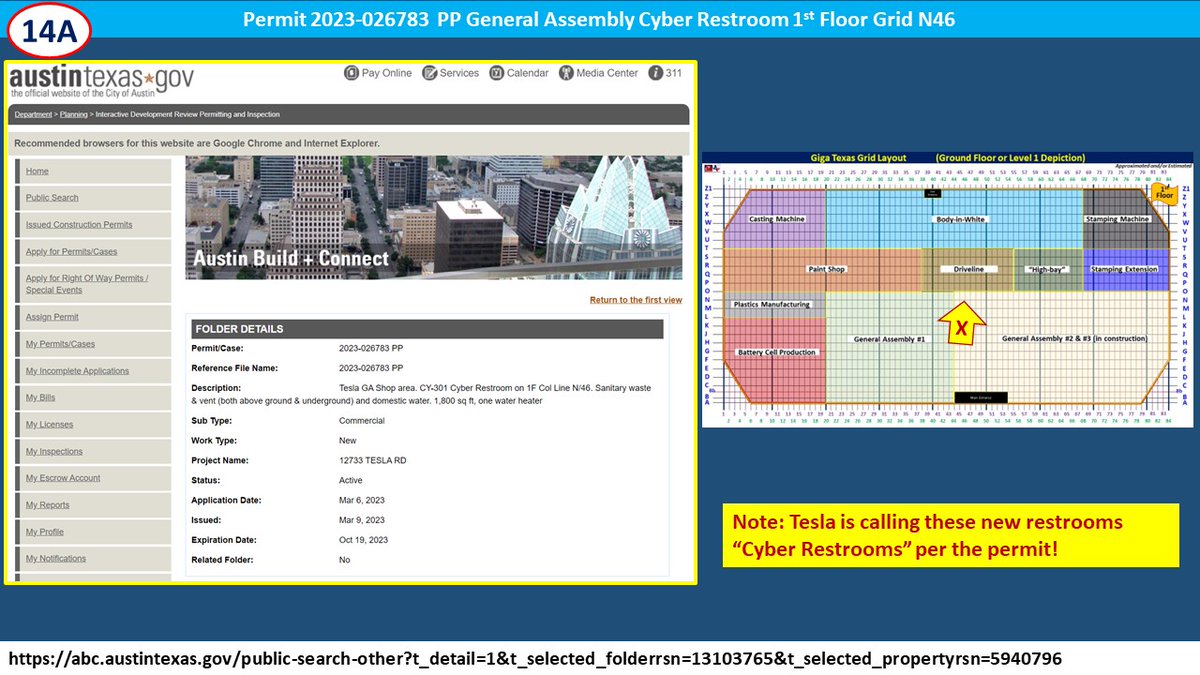Open My Incomplete Applications

pos(77,371)
